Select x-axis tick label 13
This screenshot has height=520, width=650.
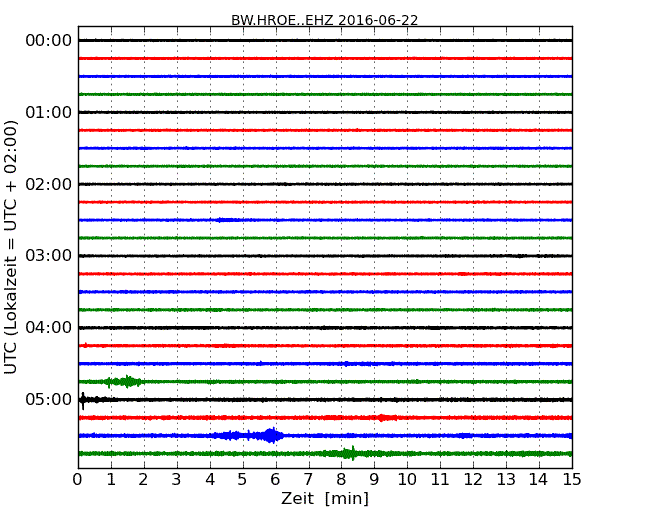pos(506,480)
